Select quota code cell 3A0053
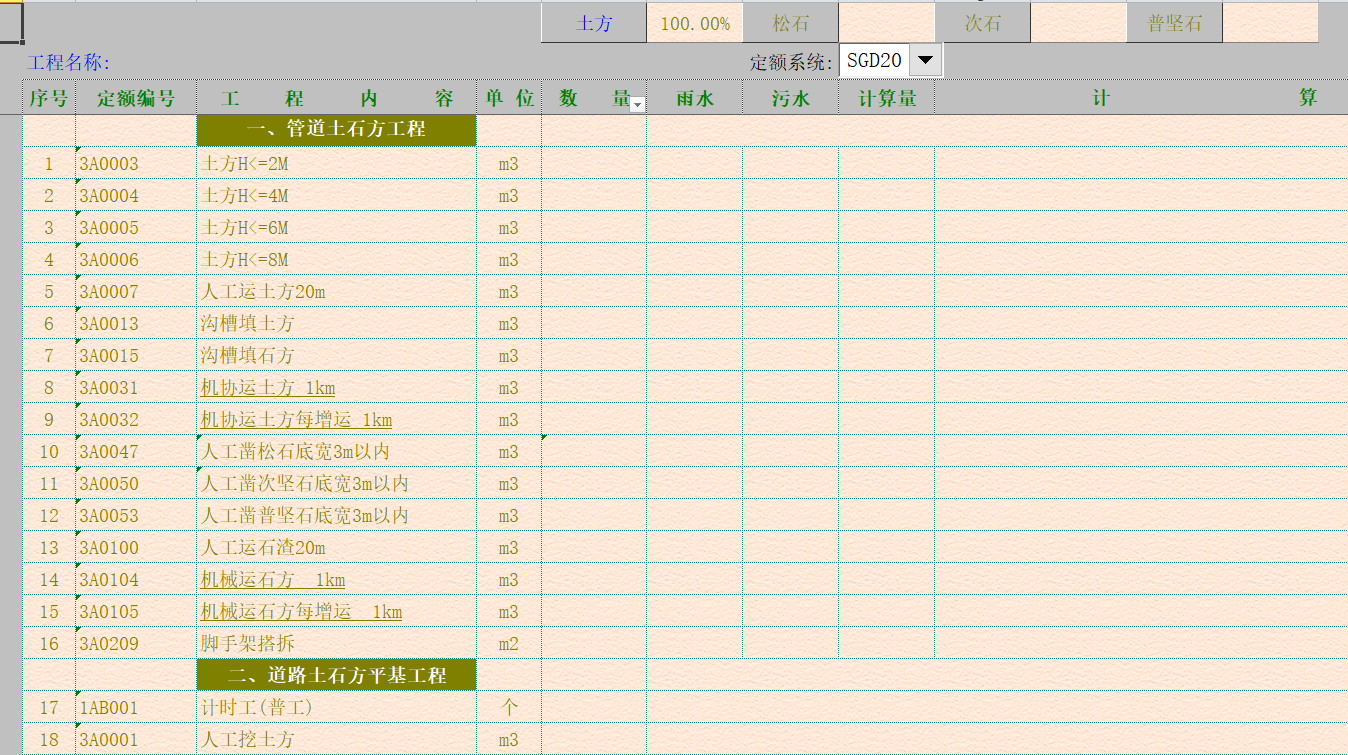The image size is (1348, 755). tap(136, 516)
